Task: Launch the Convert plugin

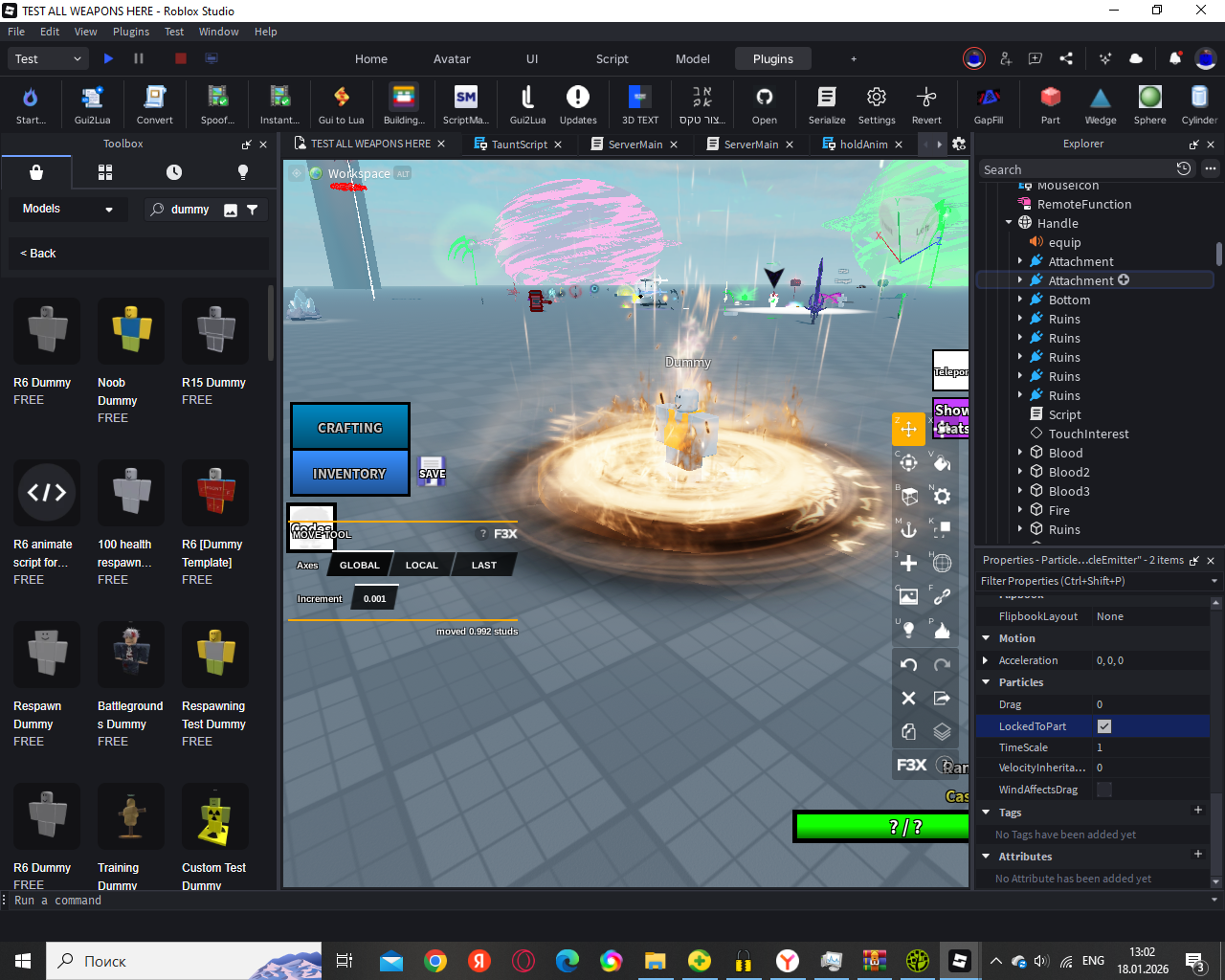Action: pyautogui.click(x=155, y=104)
